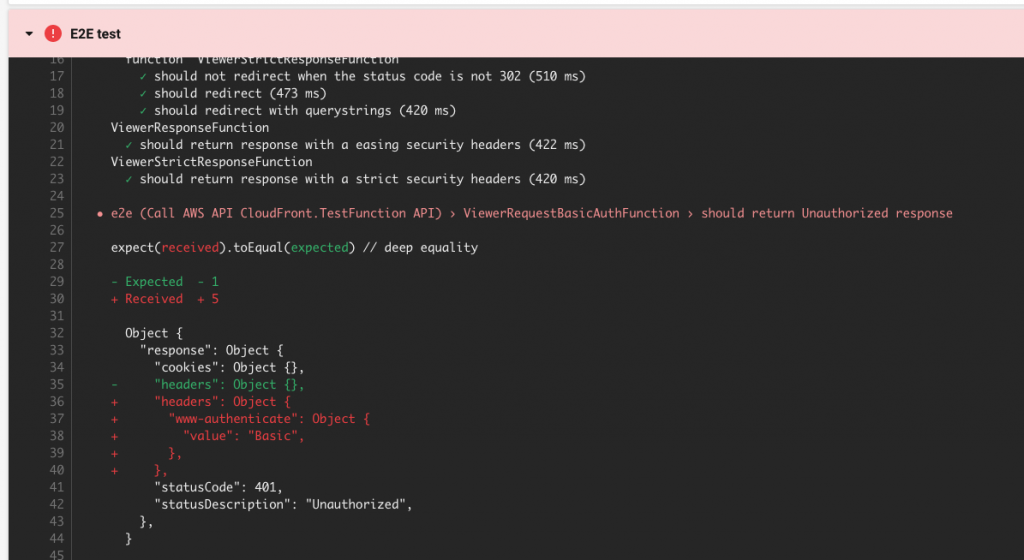Screen dimensions: 1024x560
Task: Click checkmark for easing security headers test
Action: (129, 145)
